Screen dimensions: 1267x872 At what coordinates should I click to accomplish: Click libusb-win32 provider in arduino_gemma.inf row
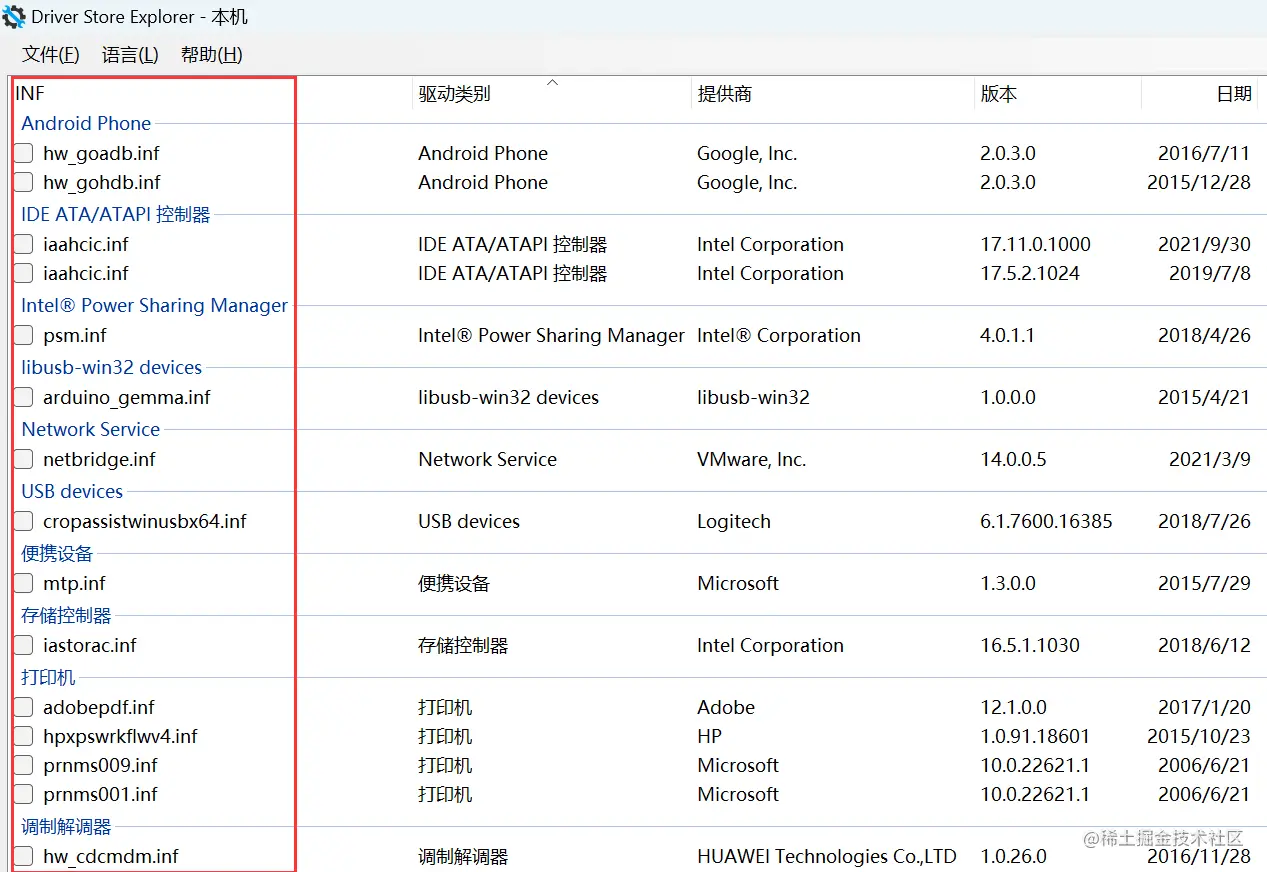(x=753, y=398)
